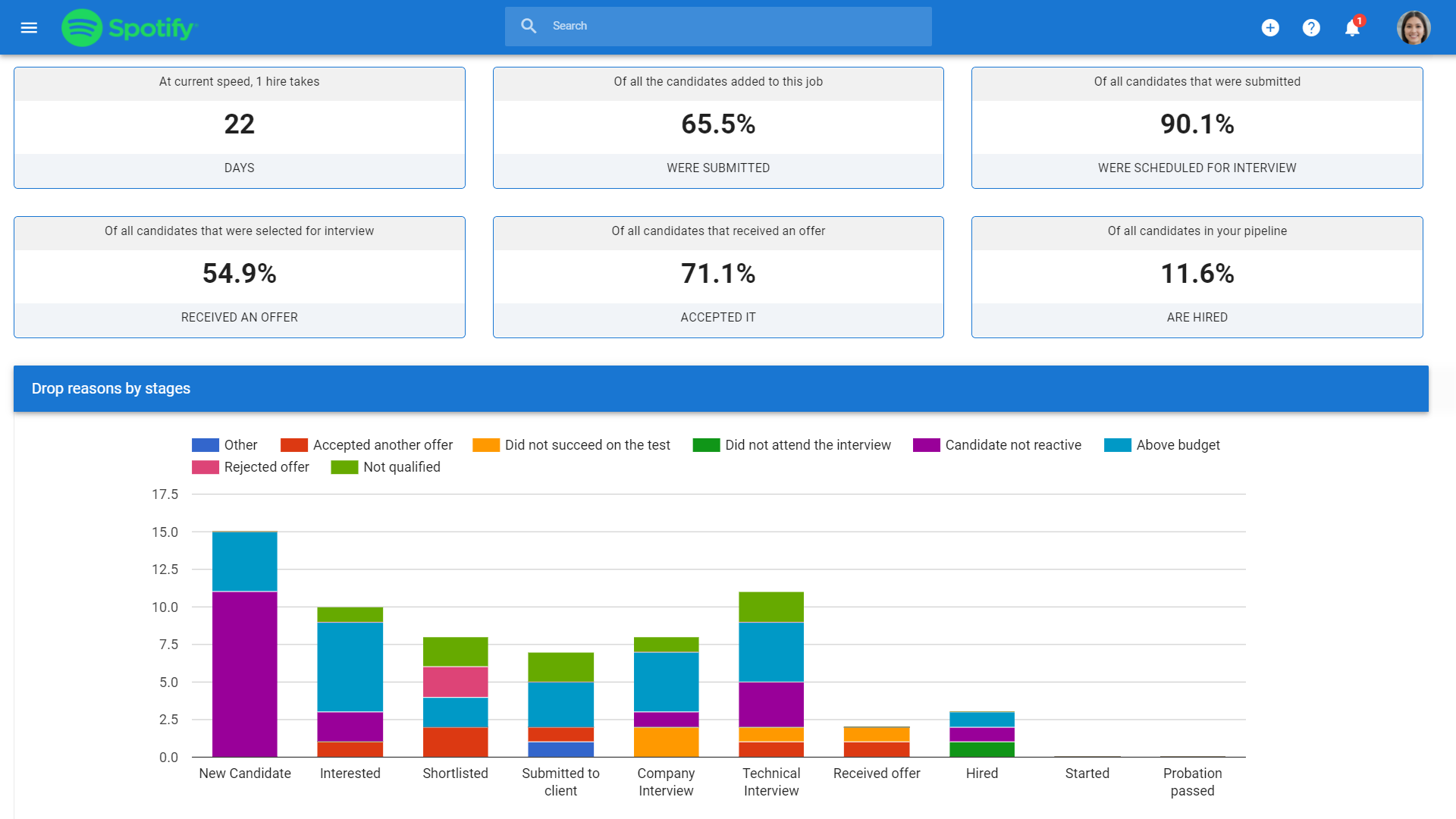The width and height of the screenshot is (1456, 819).
Task: Toggle Accepted another offer legend series
Action: pos(367,445)
